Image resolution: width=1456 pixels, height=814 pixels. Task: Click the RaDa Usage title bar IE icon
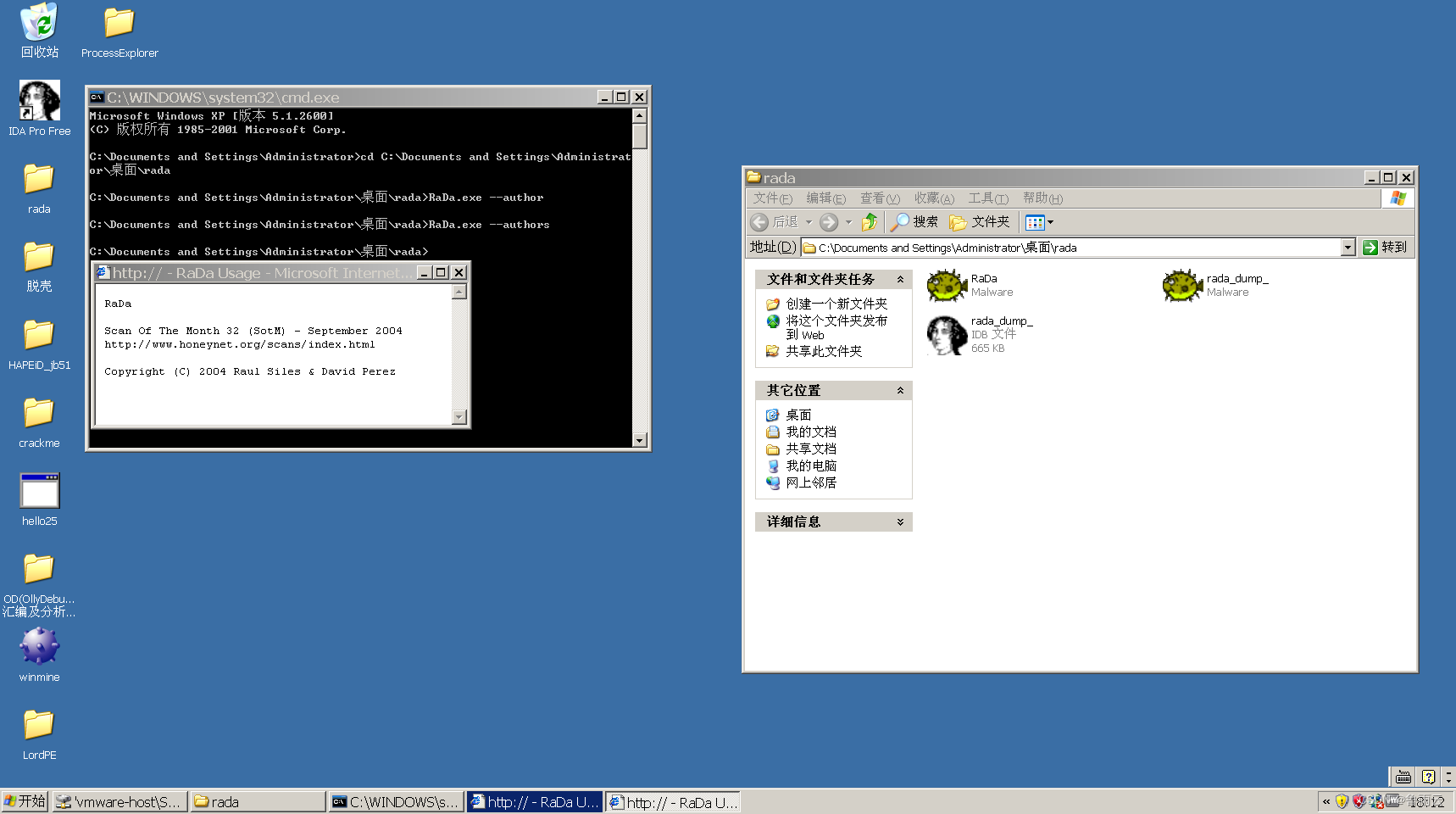tap(103, 272)
